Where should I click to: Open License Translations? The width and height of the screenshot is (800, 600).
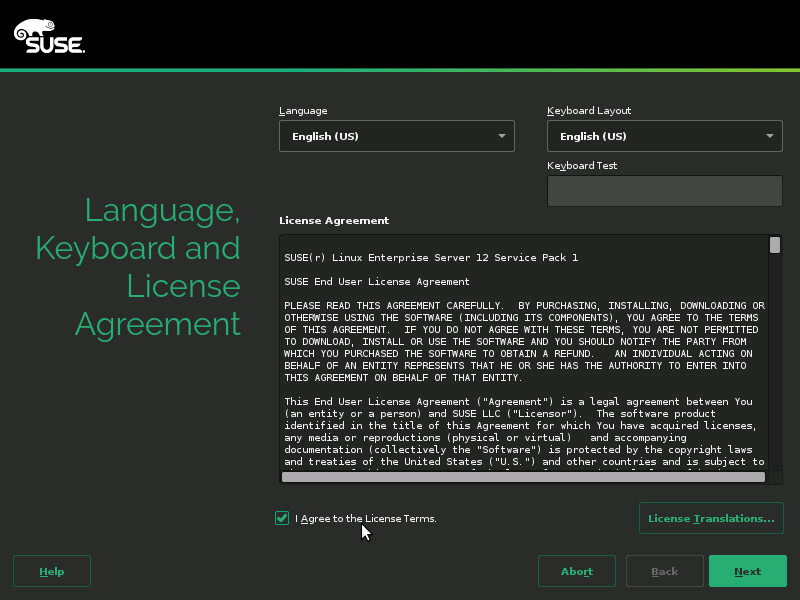pos(711,518)
